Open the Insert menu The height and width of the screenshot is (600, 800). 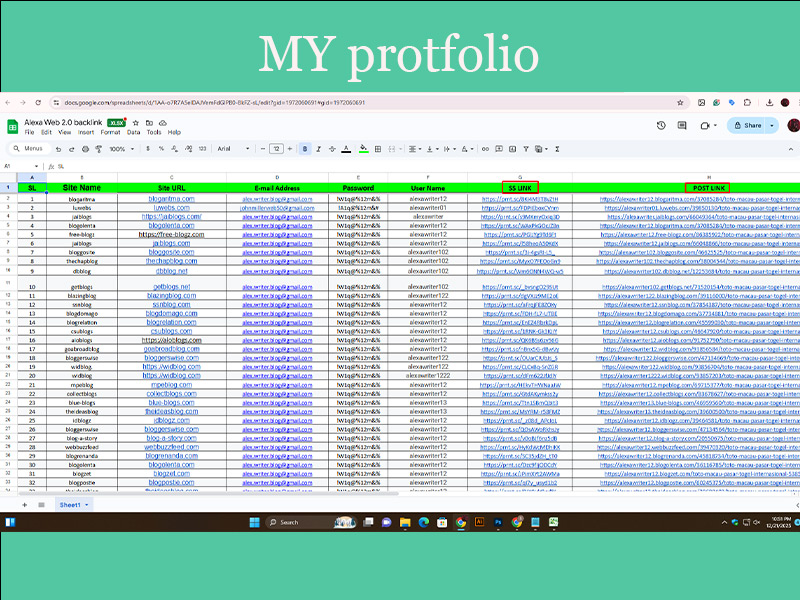(86, 132)
